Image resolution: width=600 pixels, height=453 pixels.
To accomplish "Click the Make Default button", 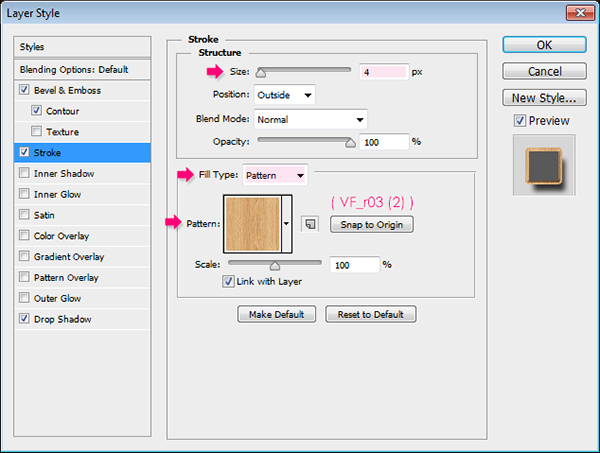I will tap(277, 314).
